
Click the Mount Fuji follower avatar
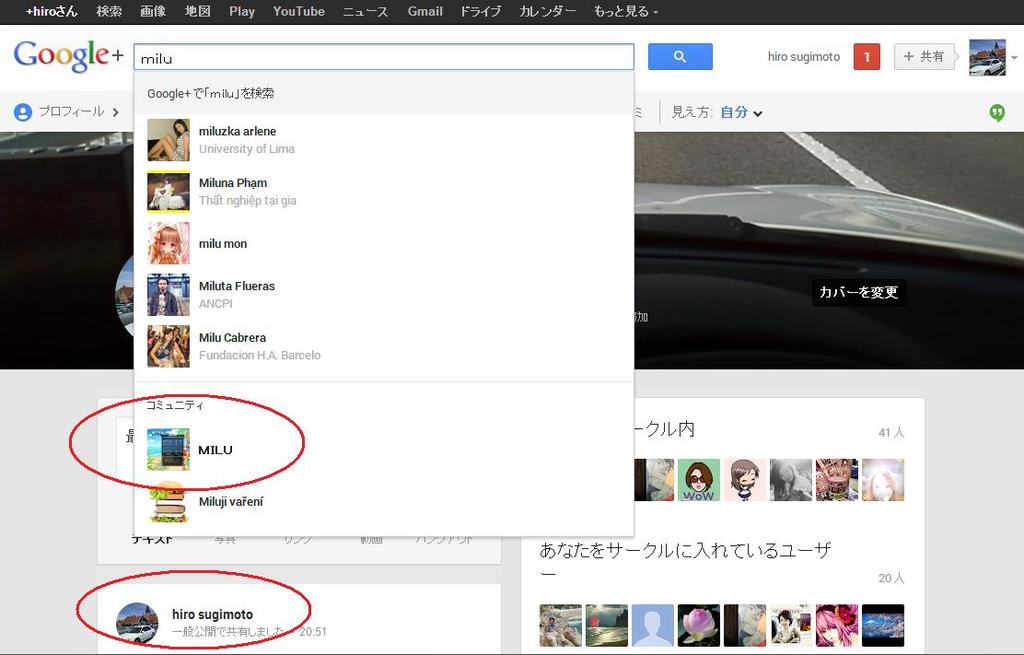pos(883,626)
